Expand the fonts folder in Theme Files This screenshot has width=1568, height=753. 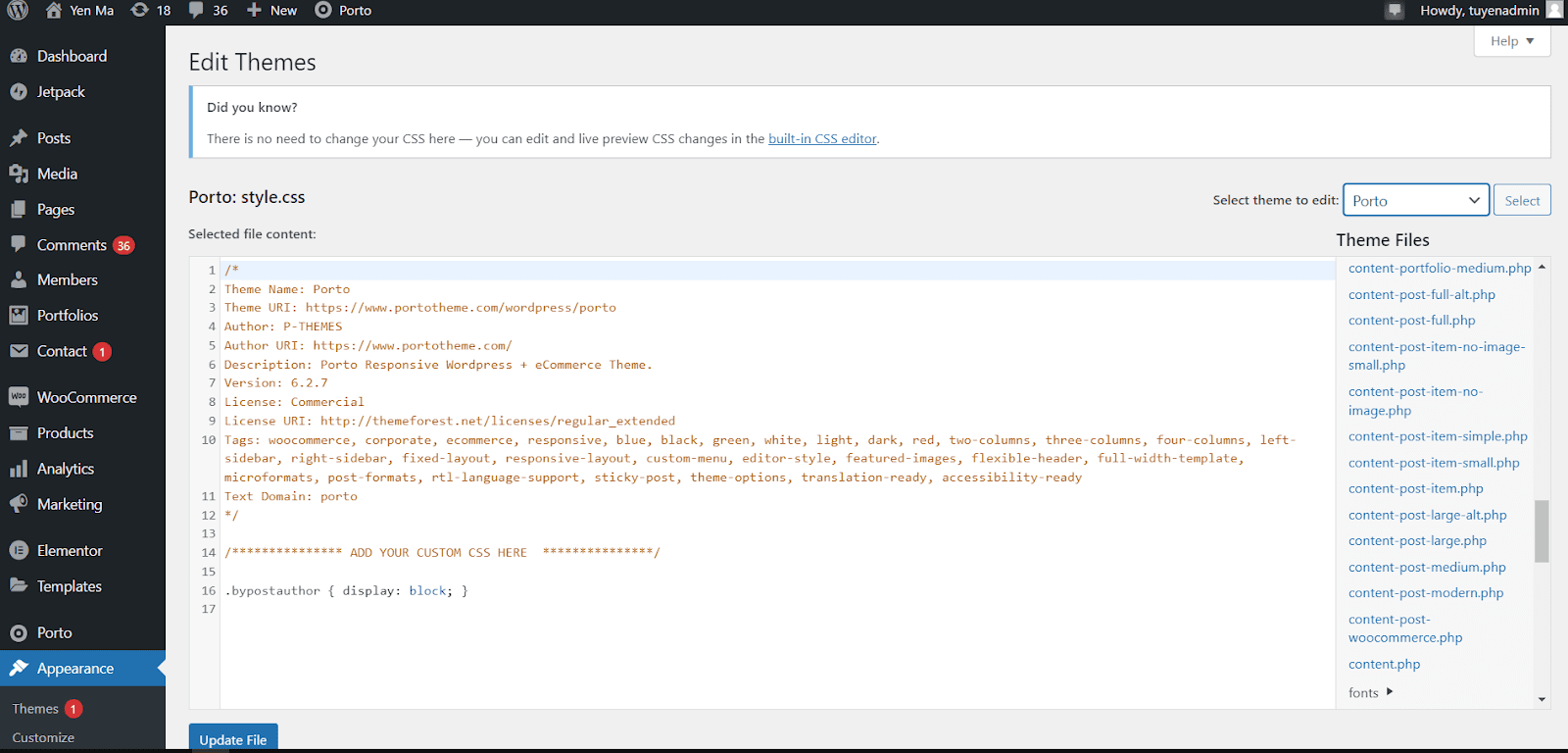[x=1371, y=692]
